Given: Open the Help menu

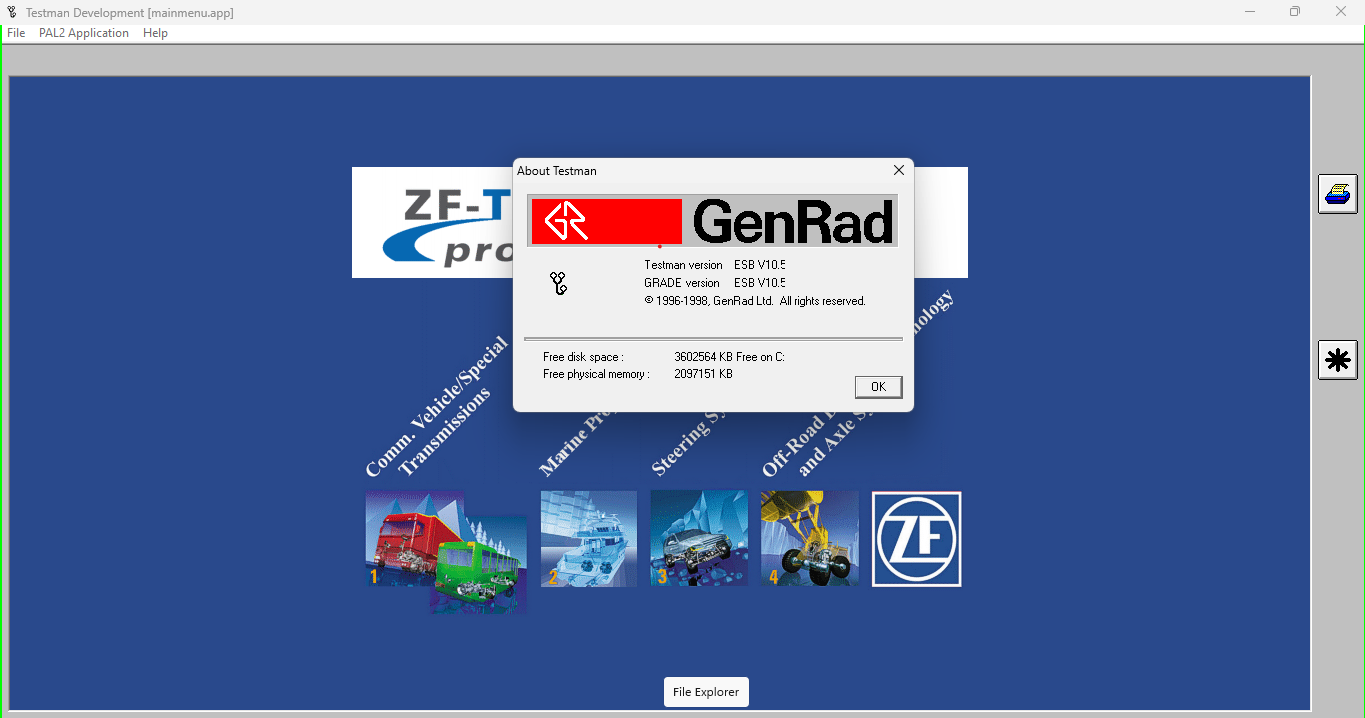Looking at the screenshot, I should pyautogui.click(x=155, y=33).
